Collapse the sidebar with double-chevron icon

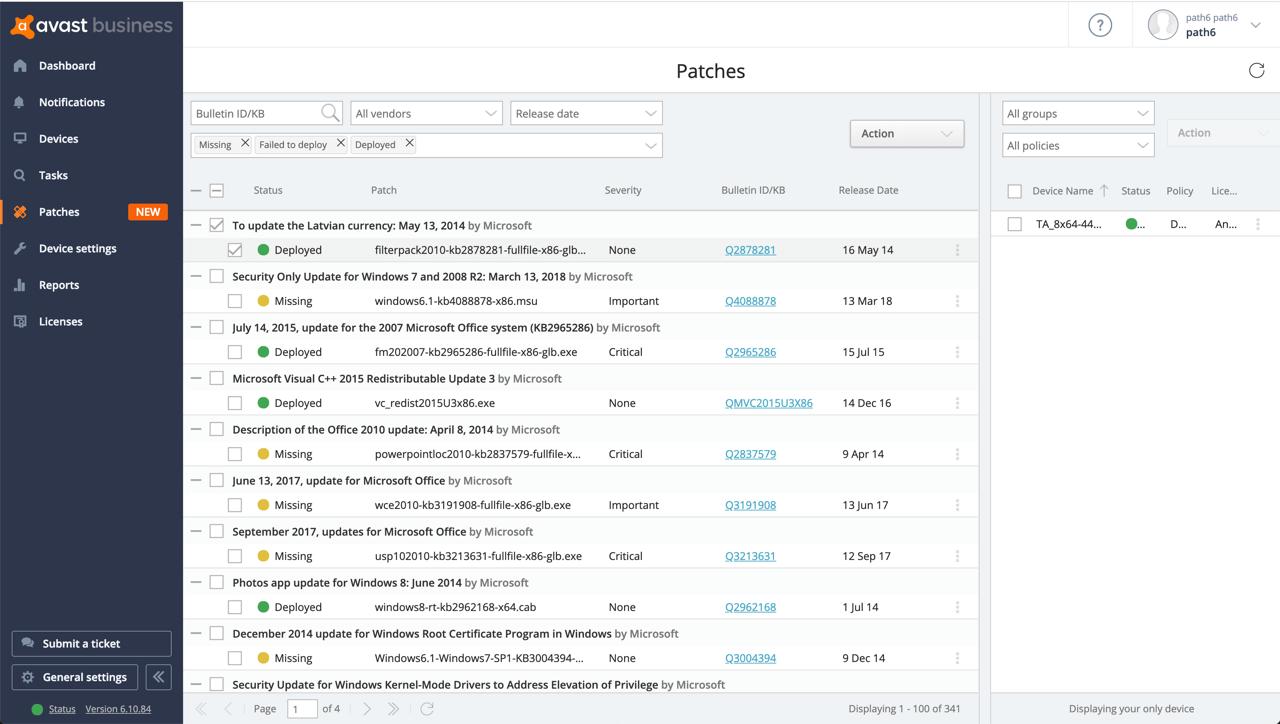click(x=159, y=677)
